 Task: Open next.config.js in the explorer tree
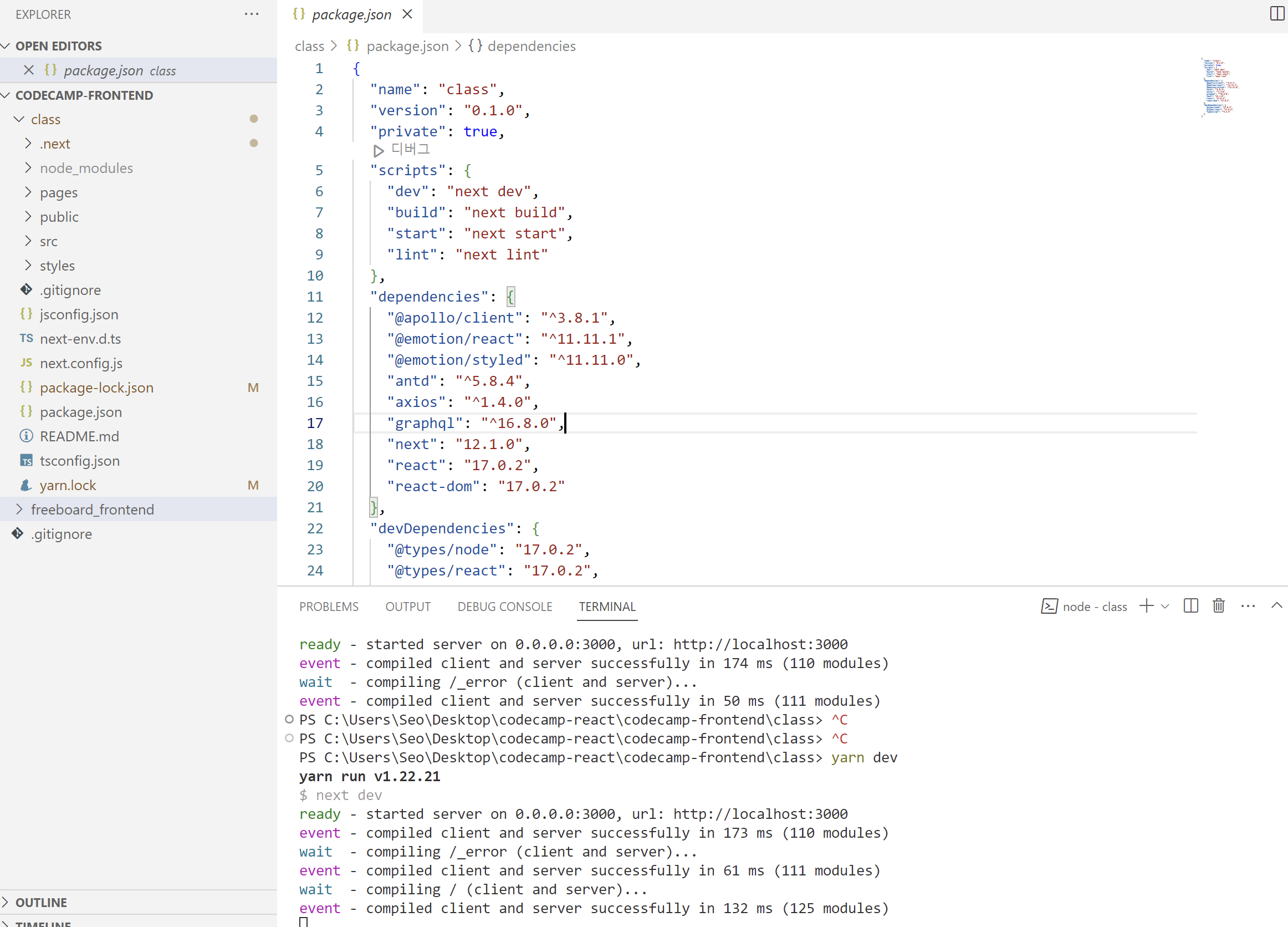point(81,363)
